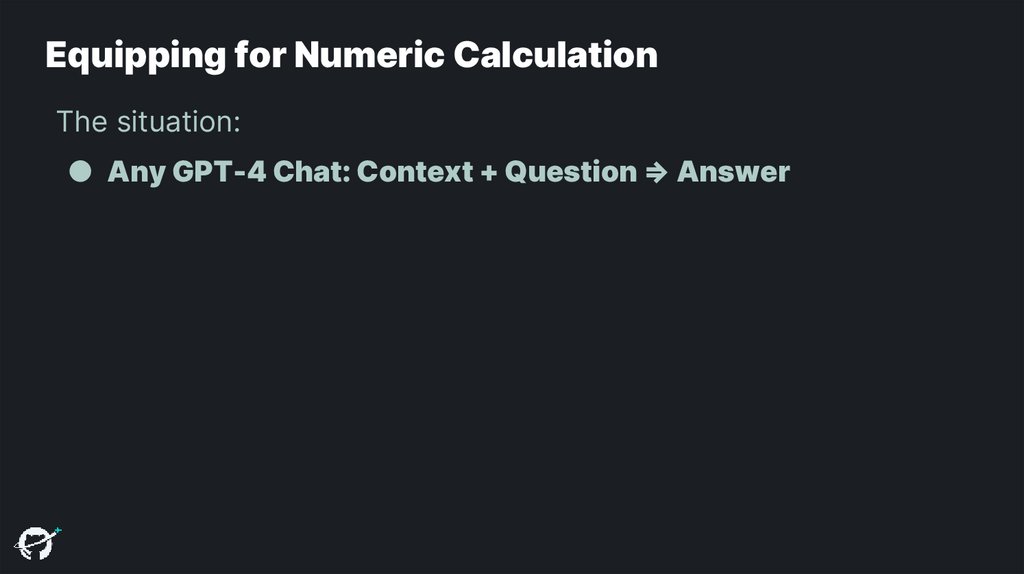Screen dimensions: 1024x574
Task: Click the double arrow symbol before Answer
Action: tap(656, 172)
